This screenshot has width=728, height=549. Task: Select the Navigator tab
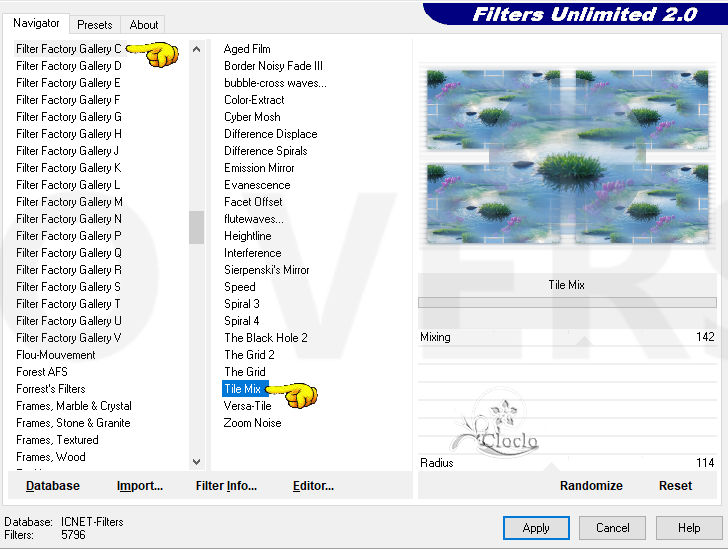point(37,23)
